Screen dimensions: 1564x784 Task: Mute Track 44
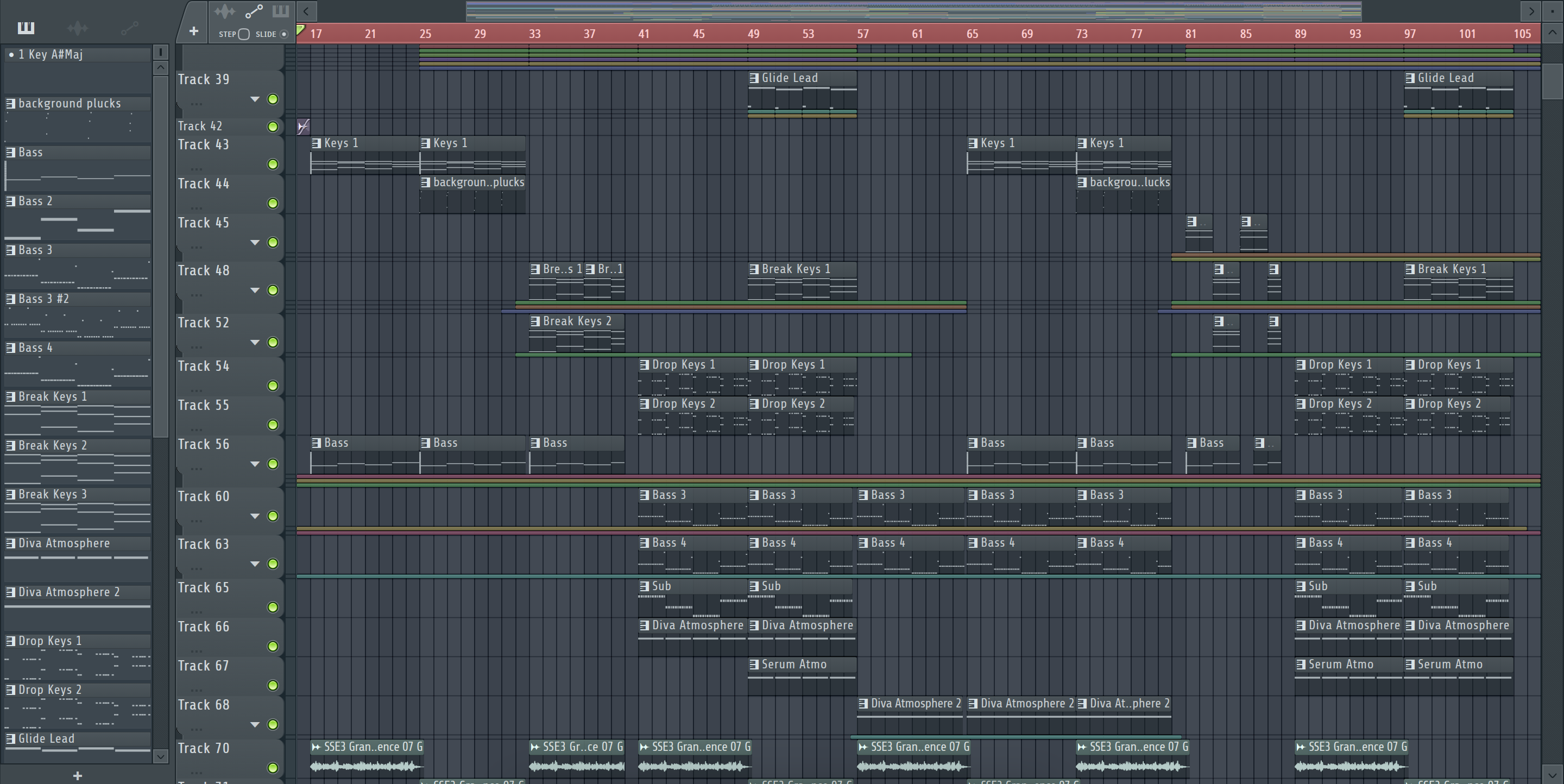(273, 203)
